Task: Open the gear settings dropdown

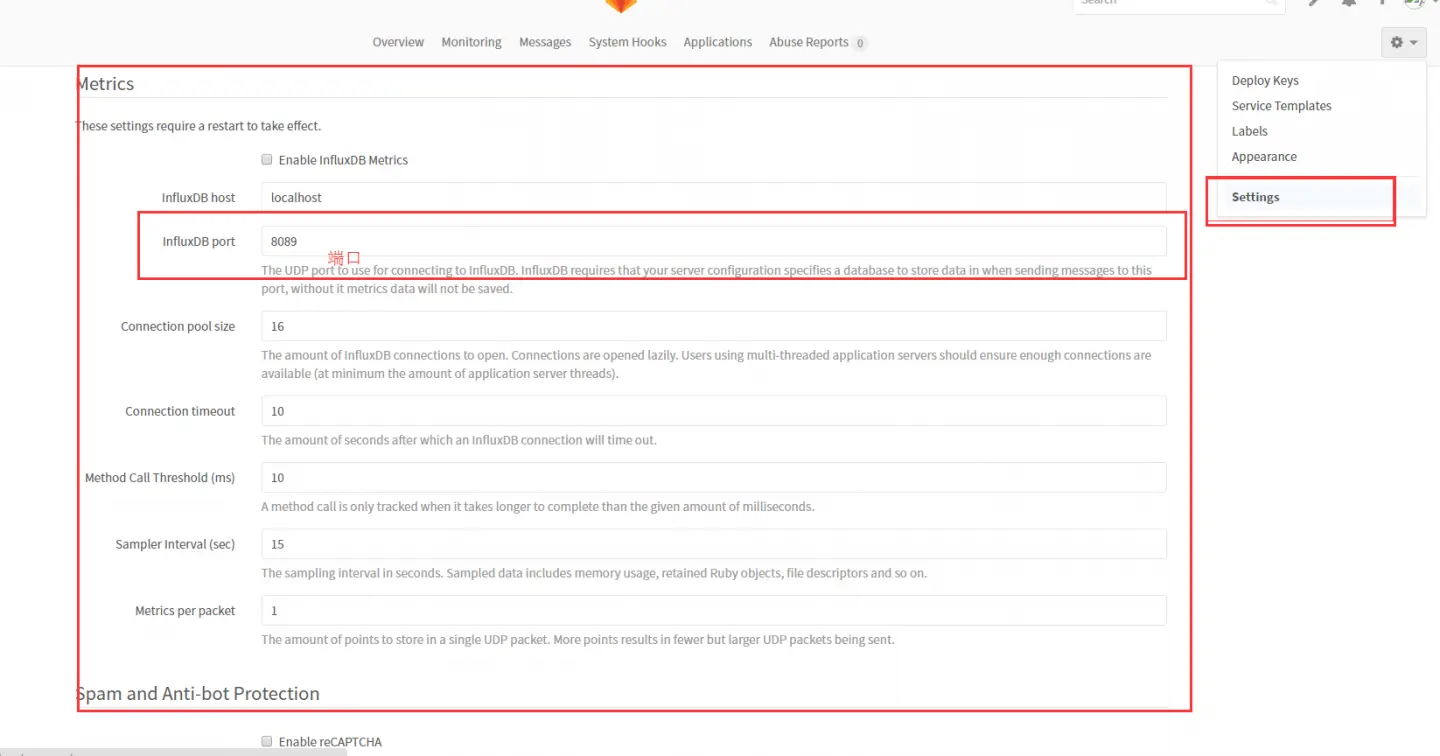Action: (1404, 42)
